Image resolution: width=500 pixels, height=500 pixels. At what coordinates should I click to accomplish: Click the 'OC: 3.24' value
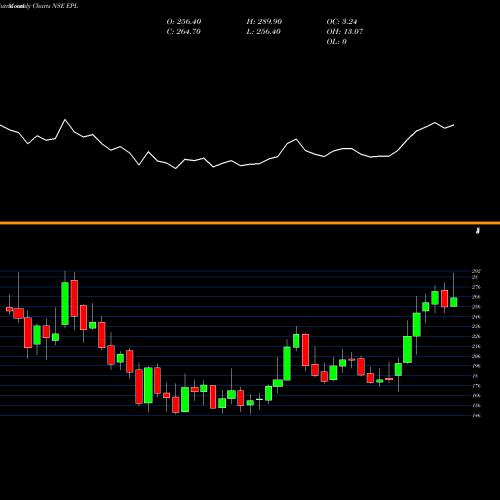coord(342,22)
